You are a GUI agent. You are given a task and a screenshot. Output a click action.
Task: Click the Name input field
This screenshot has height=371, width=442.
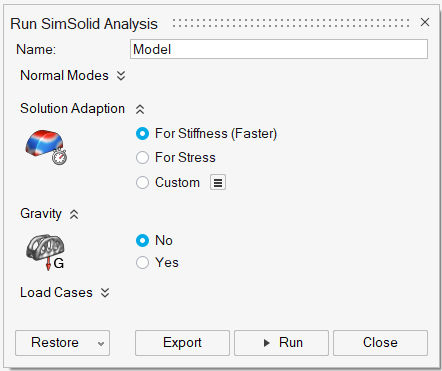tap(279, 49)
